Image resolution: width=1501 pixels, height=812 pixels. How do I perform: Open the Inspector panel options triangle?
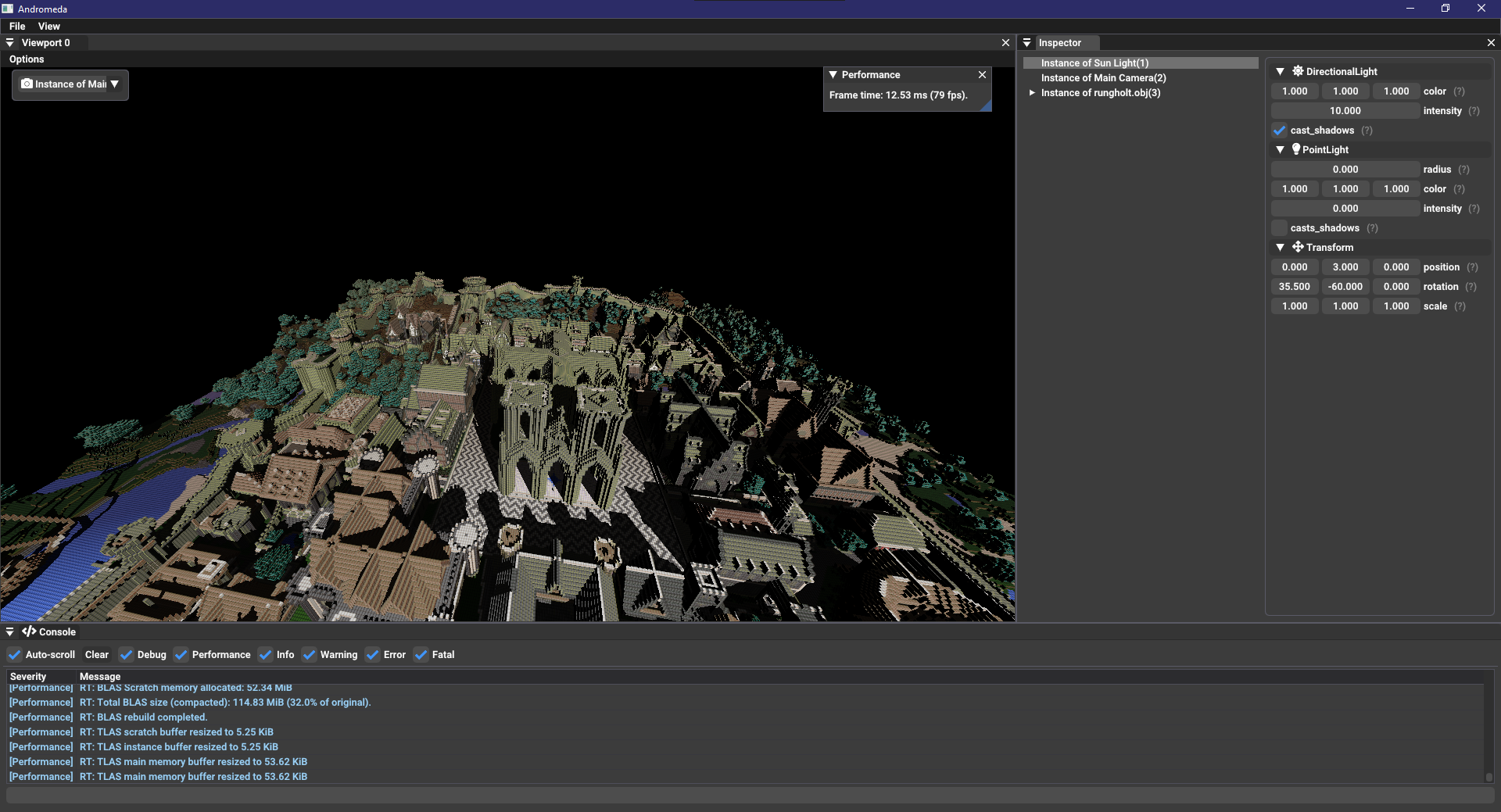point(1027,43)
